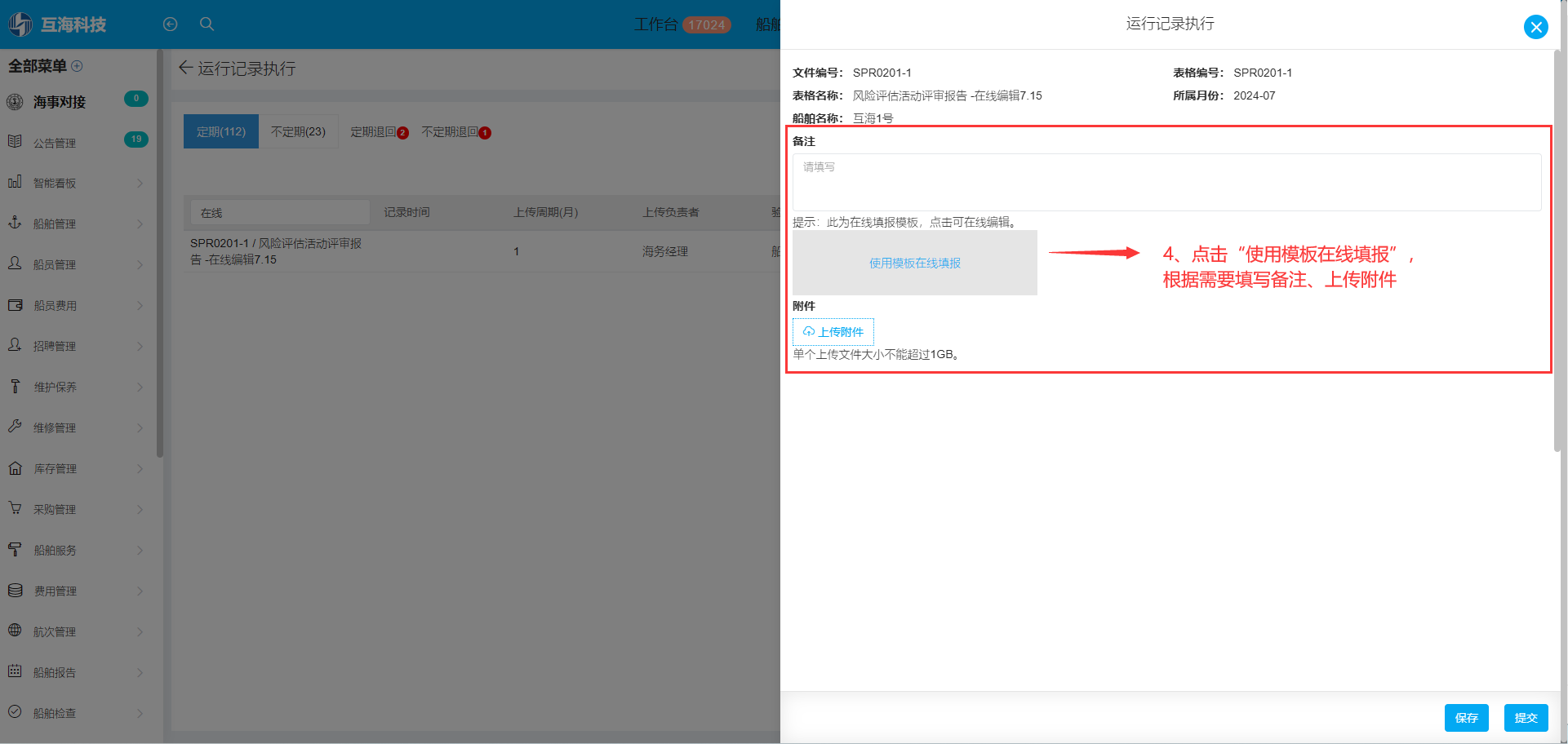Image resolution: width=1568 pixels, height=744 pixels.
Task: Click the 上传周期(月) column header
Action: tap(545, 212)
